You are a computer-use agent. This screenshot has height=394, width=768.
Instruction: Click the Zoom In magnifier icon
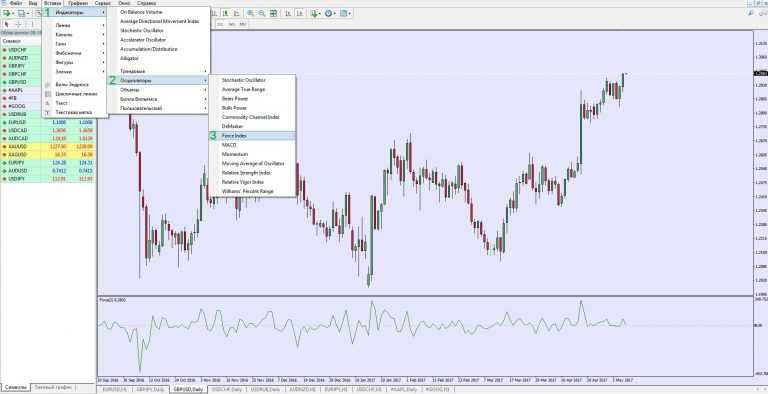click(x=250, y=13)
